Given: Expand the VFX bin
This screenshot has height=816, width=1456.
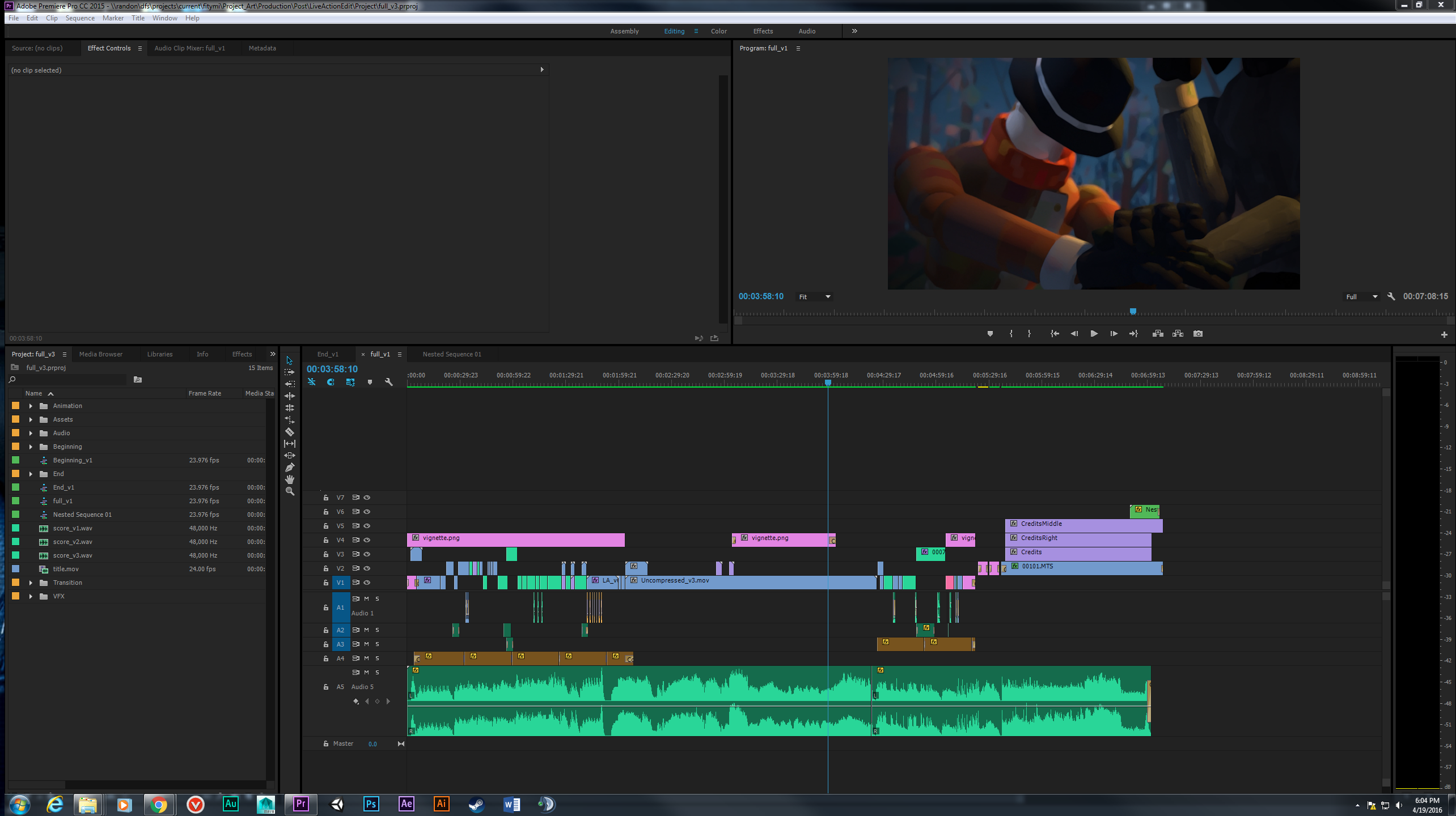Looking at the screenshot, I should pyautogui.click(x=31, y=596).
